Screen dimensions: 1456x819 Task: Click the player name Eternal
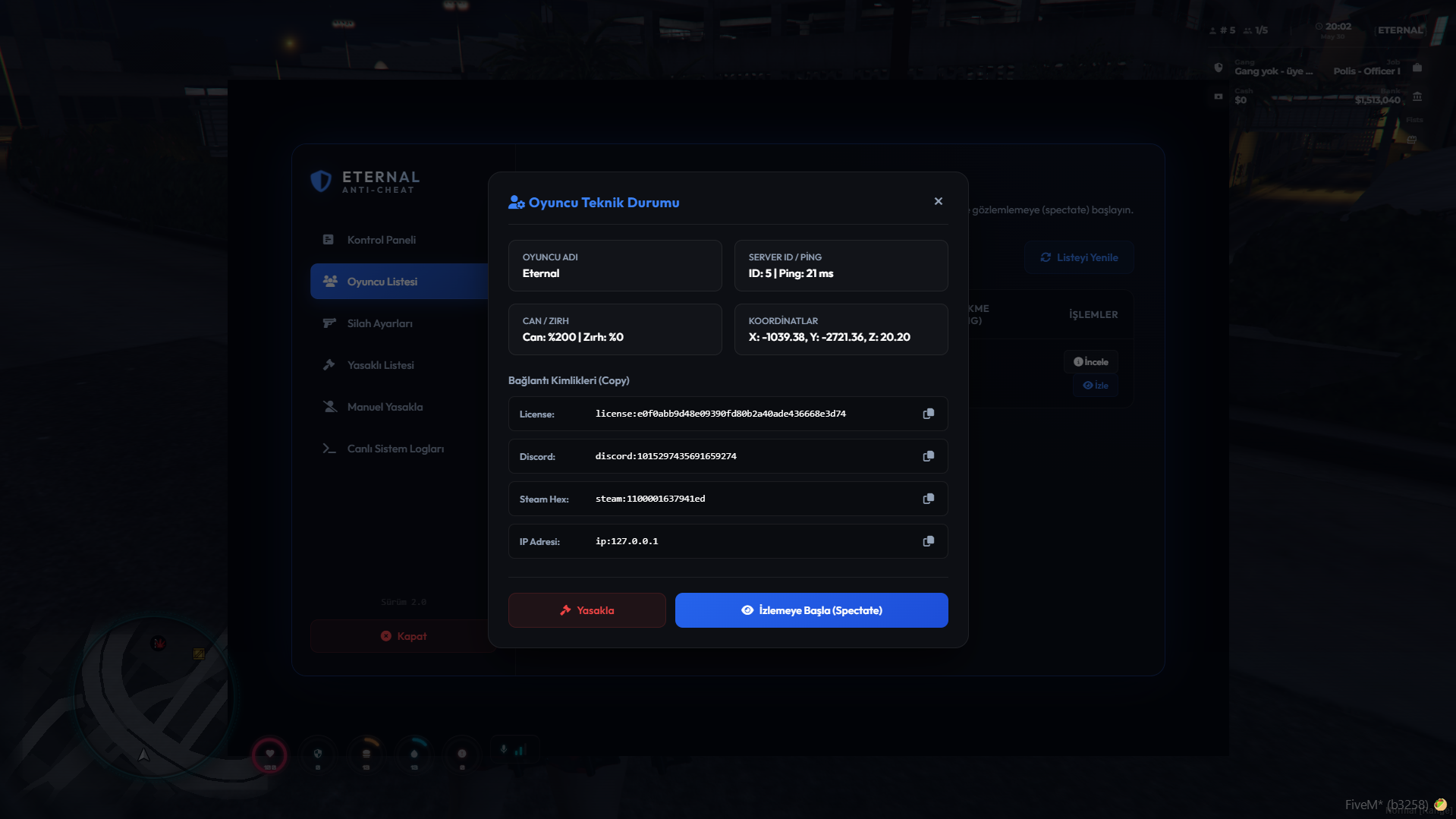tap(541, 273)
